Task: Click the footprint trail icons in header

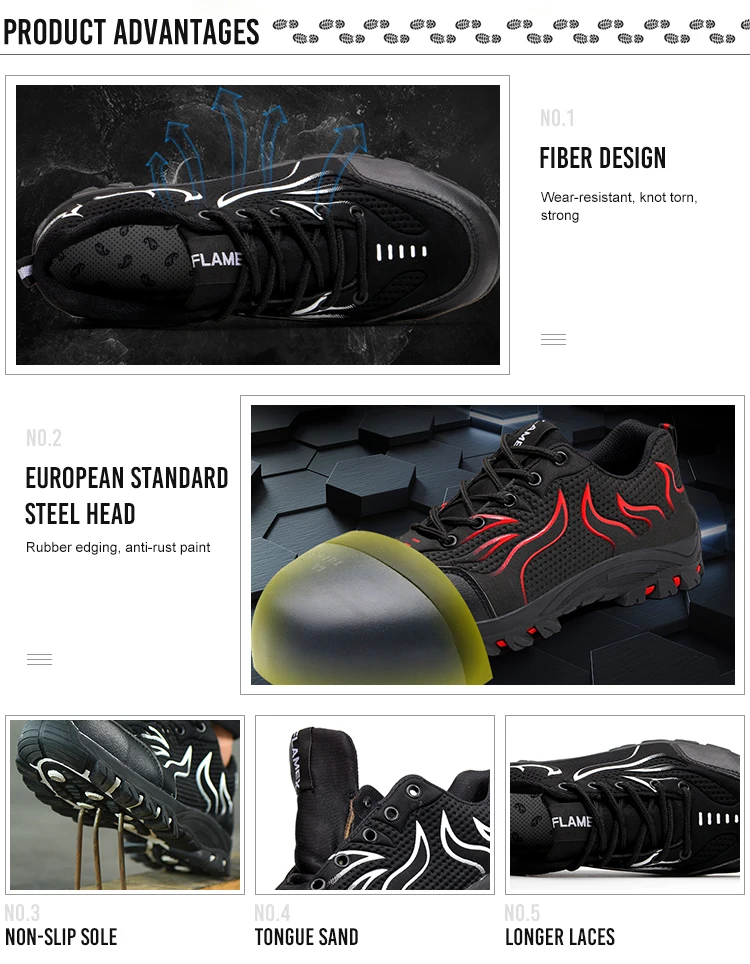Action: [510, 31]
